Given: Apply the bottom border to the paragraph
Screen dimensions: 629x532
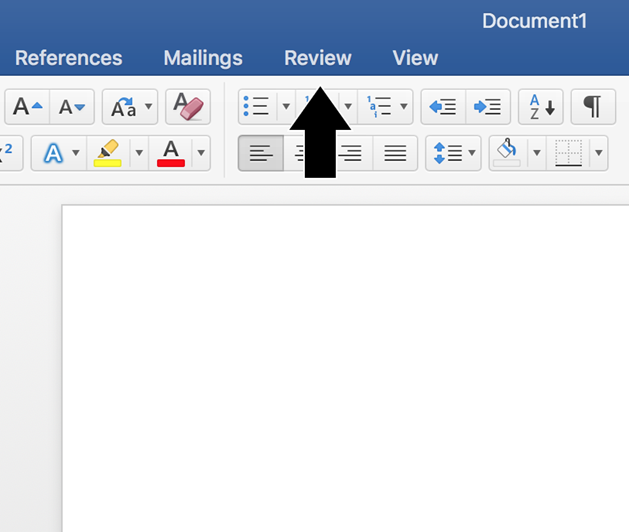Looking at the screenshot, I should [x=568, y=153].
